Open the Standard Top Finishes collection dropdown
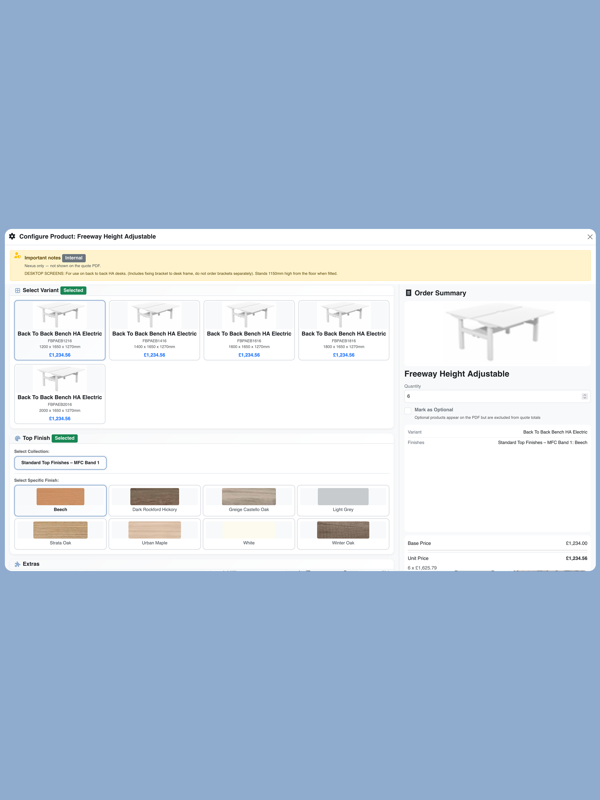This screenshot has width=600, height=800. [60, 463]
